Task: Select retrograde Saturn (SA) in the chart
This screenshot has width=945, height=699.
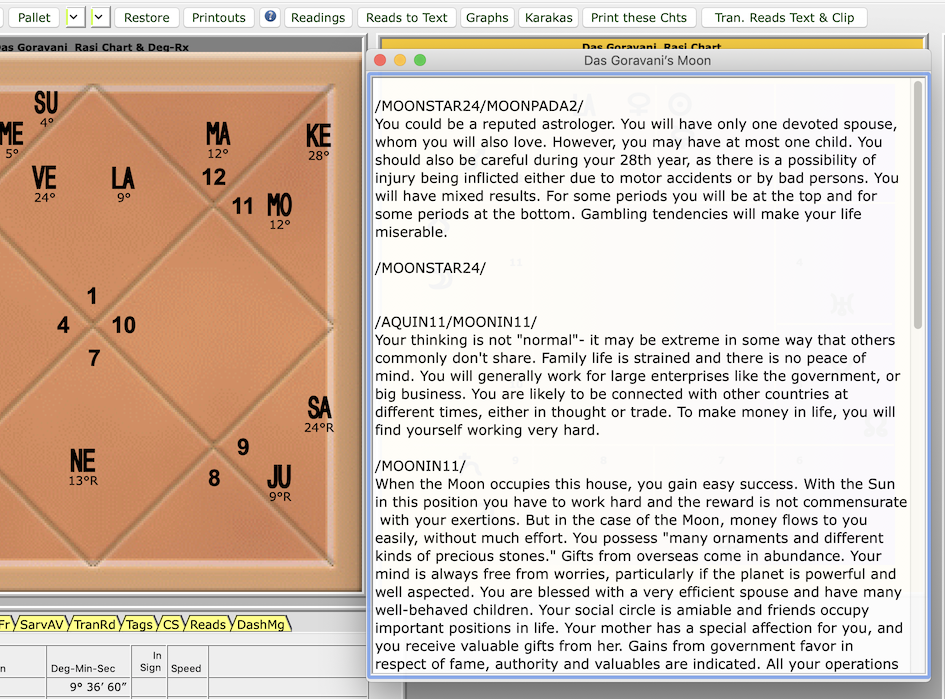Action: point(319,409)
